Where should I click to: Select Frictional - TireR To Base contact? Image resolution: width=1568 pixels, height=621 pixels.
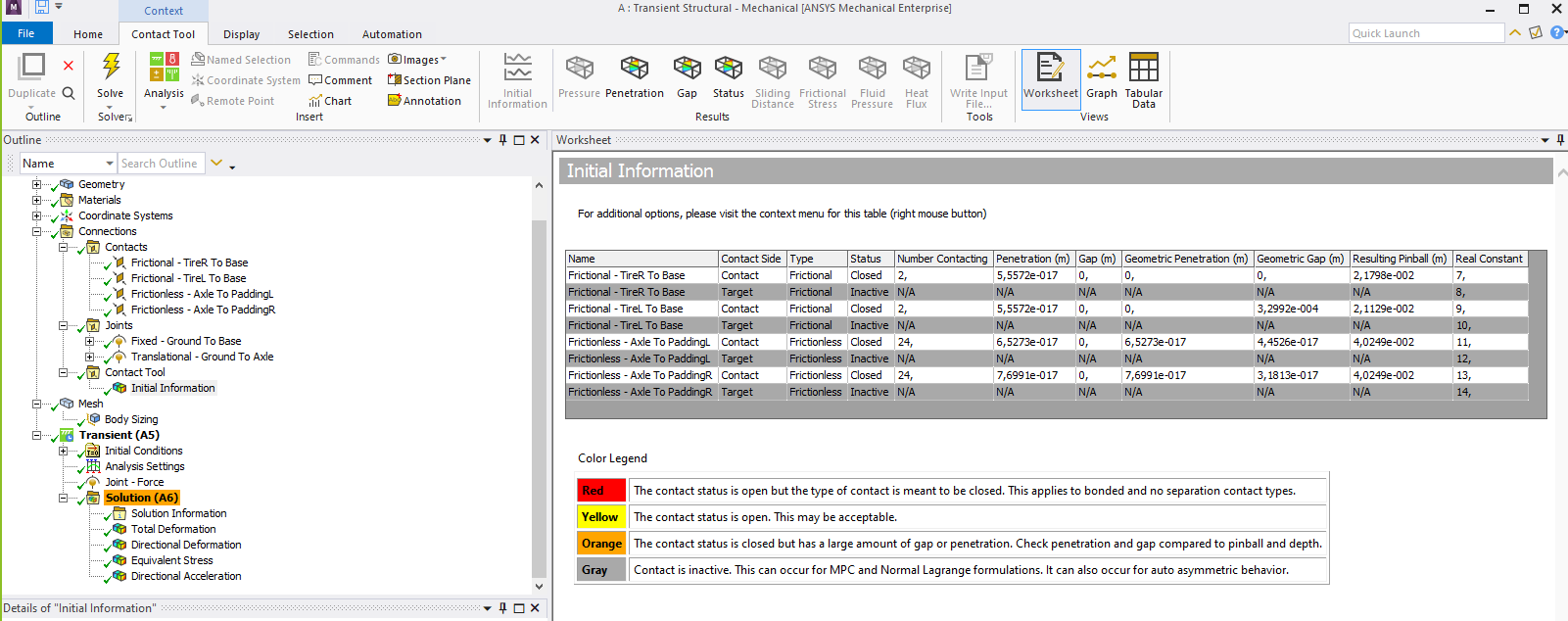[189, 263]
